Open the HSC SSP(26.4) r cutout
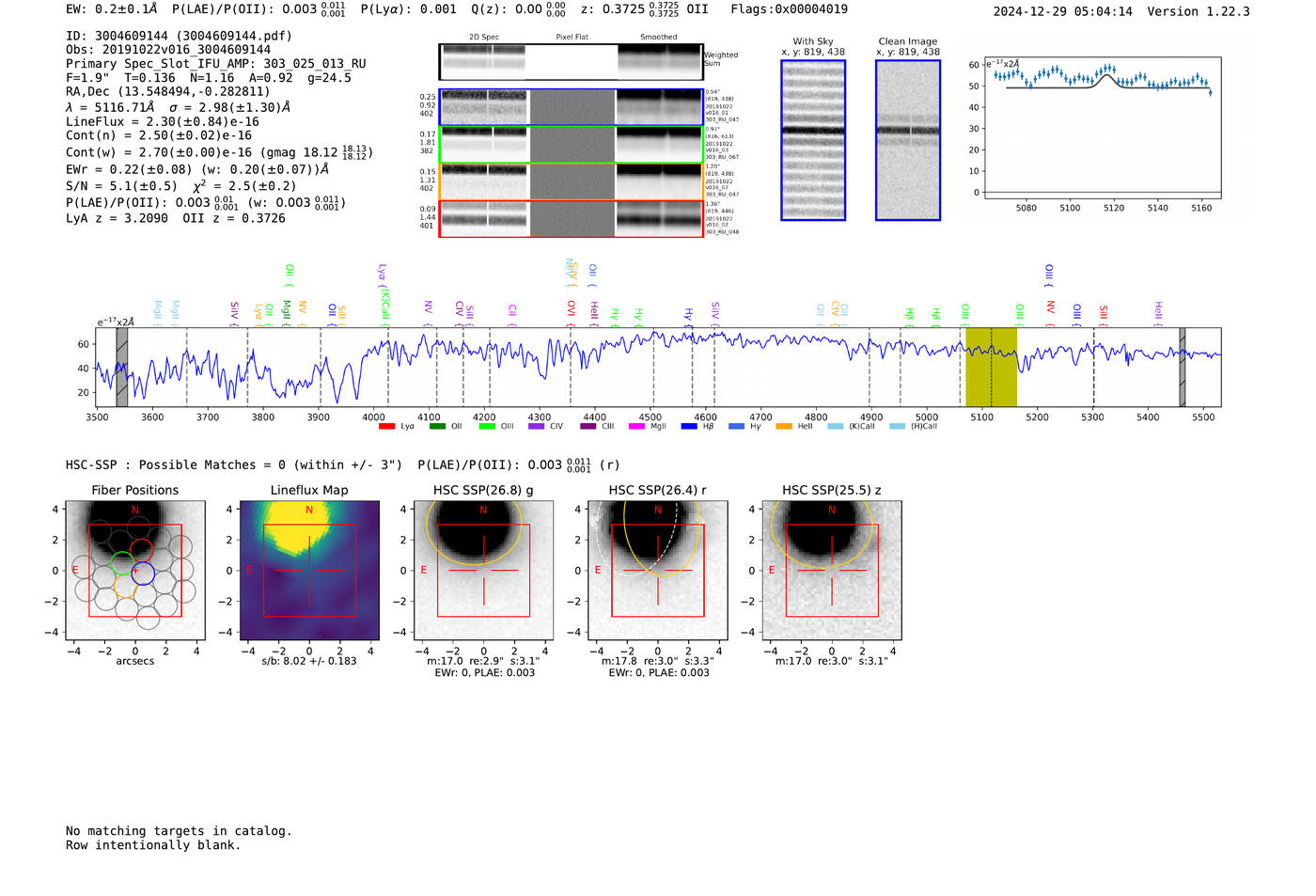The image size is (1316, 896). click(x=658, y=571)
